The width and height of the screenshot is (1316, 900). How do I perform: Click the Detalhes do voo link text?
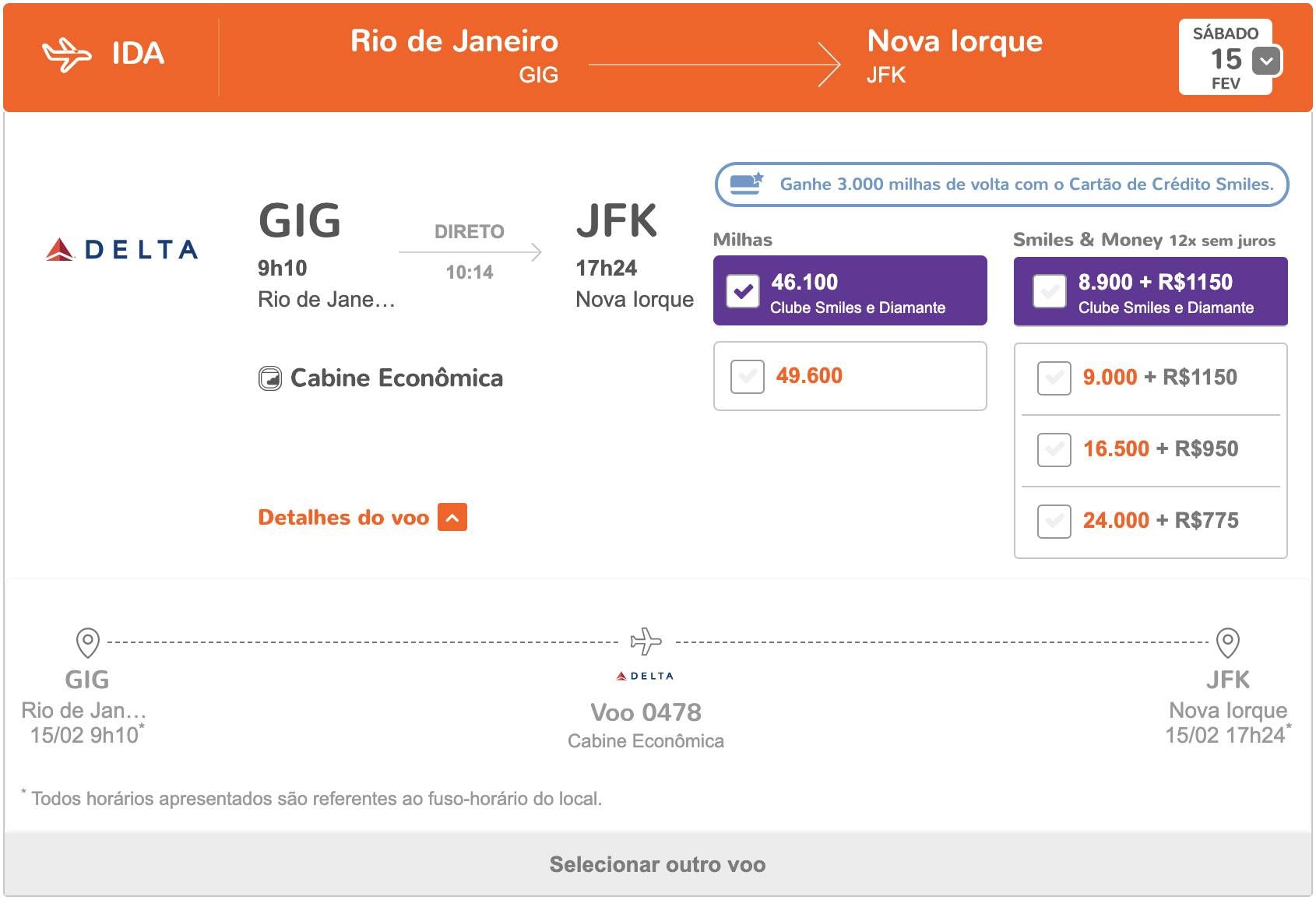(343, 518)
